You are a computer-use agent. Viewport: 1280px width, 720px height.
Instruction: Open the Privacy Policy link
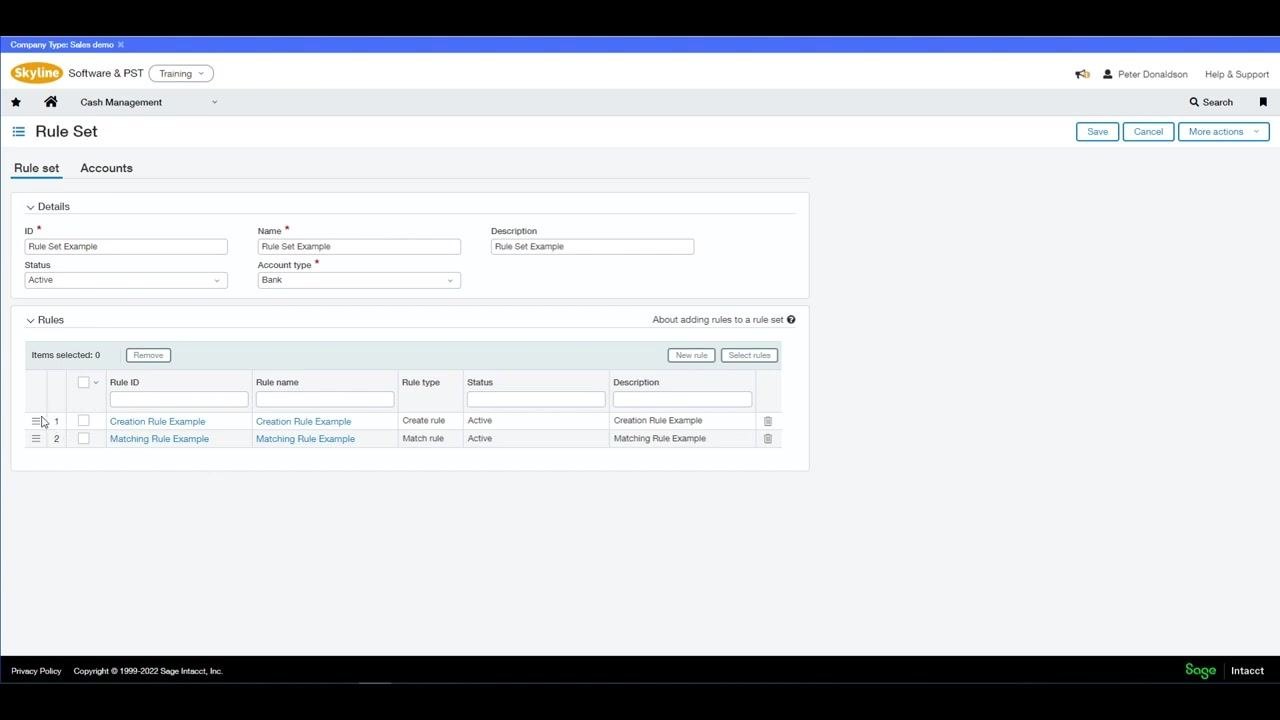tap(36, 671)
